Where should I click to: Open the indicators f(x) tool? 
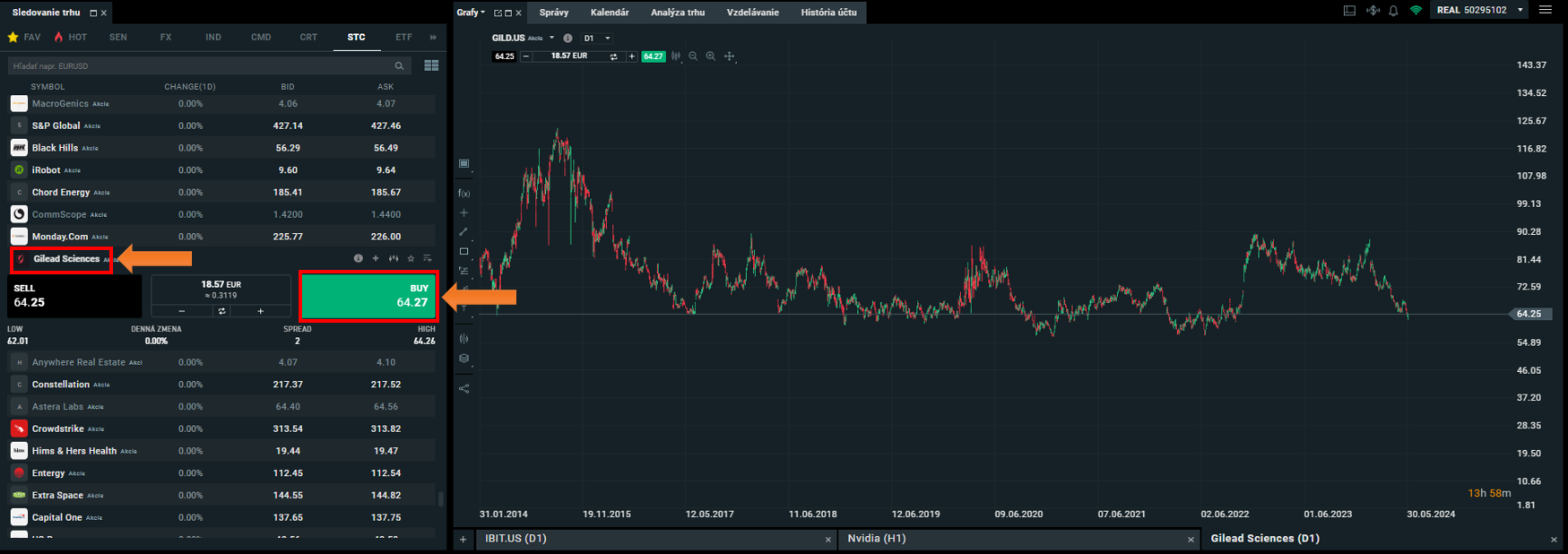pos(463,193)
